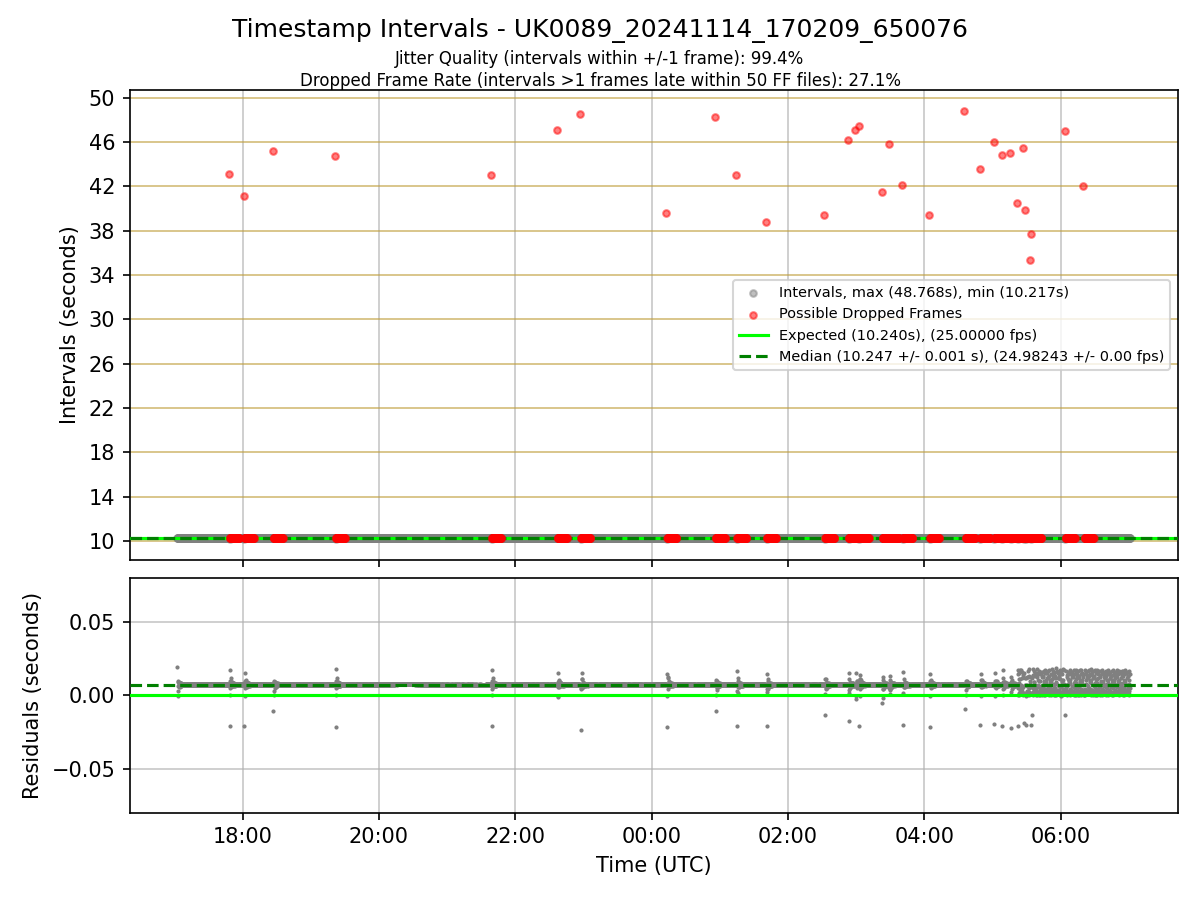Click the "22:00" time axis tick label
The height and width of the screenshot is (900, 1200).
coord(515,835)
